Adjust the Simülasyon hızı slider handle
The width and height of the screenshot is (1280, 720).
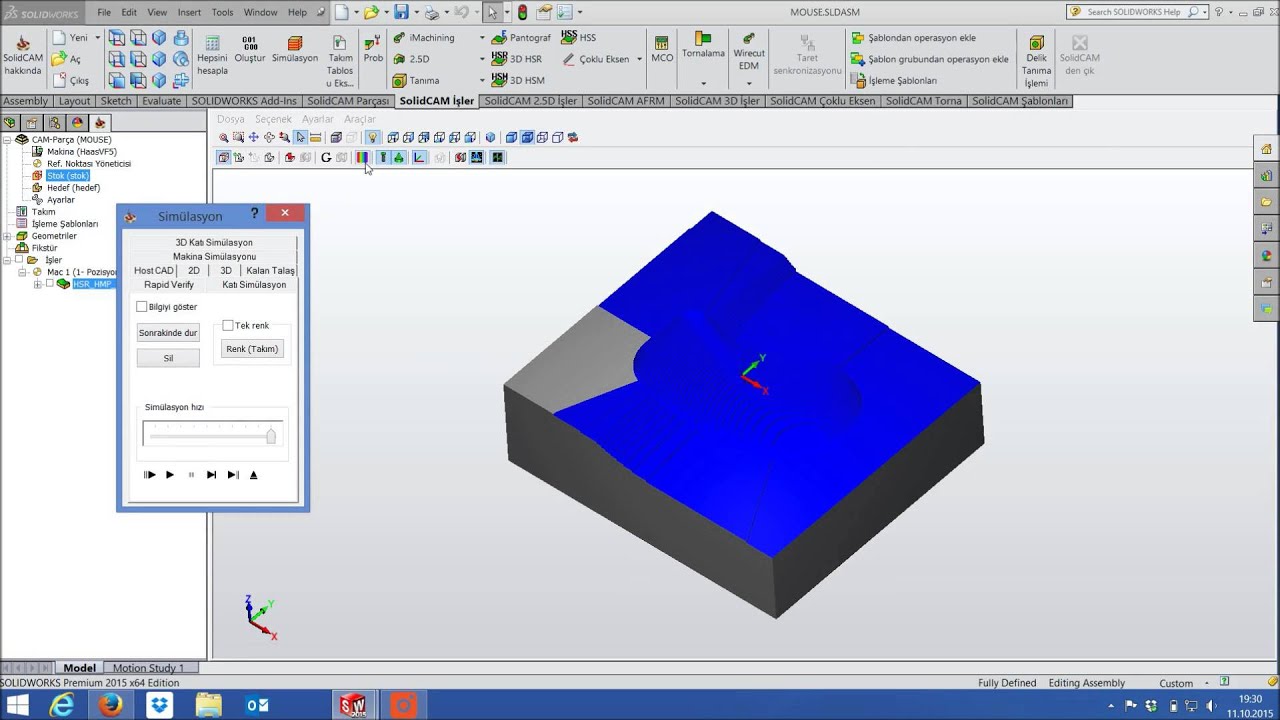pyautogui.click(x=270, y=436)
